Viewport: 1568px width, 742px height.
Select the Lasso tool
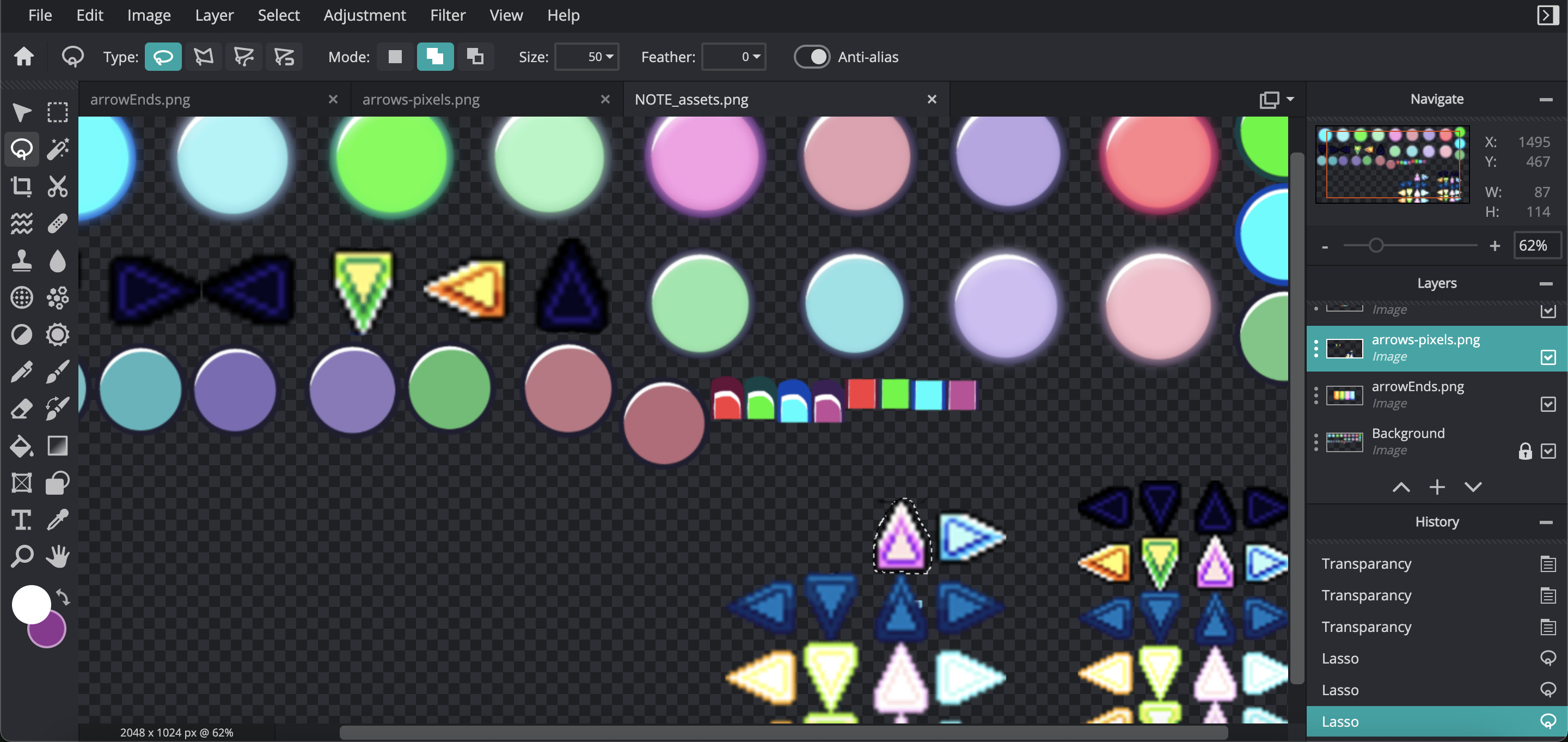(22, 149)
